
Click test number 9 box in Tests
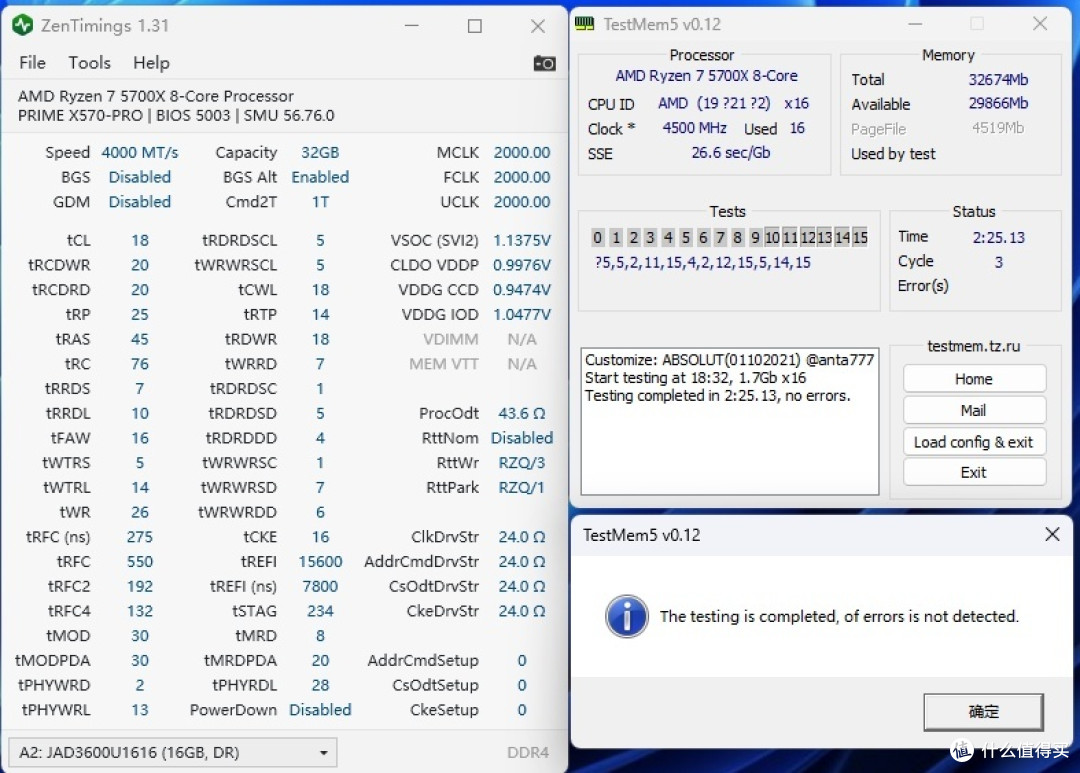756,238
